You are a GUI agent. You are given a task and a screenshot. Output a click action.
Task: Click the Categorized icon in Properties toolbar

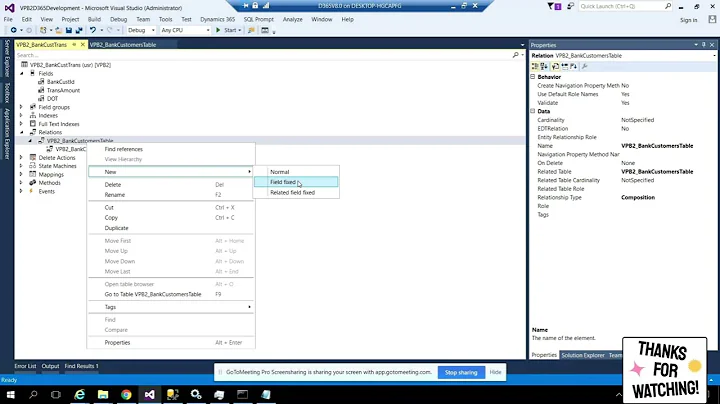pos(535,67)
